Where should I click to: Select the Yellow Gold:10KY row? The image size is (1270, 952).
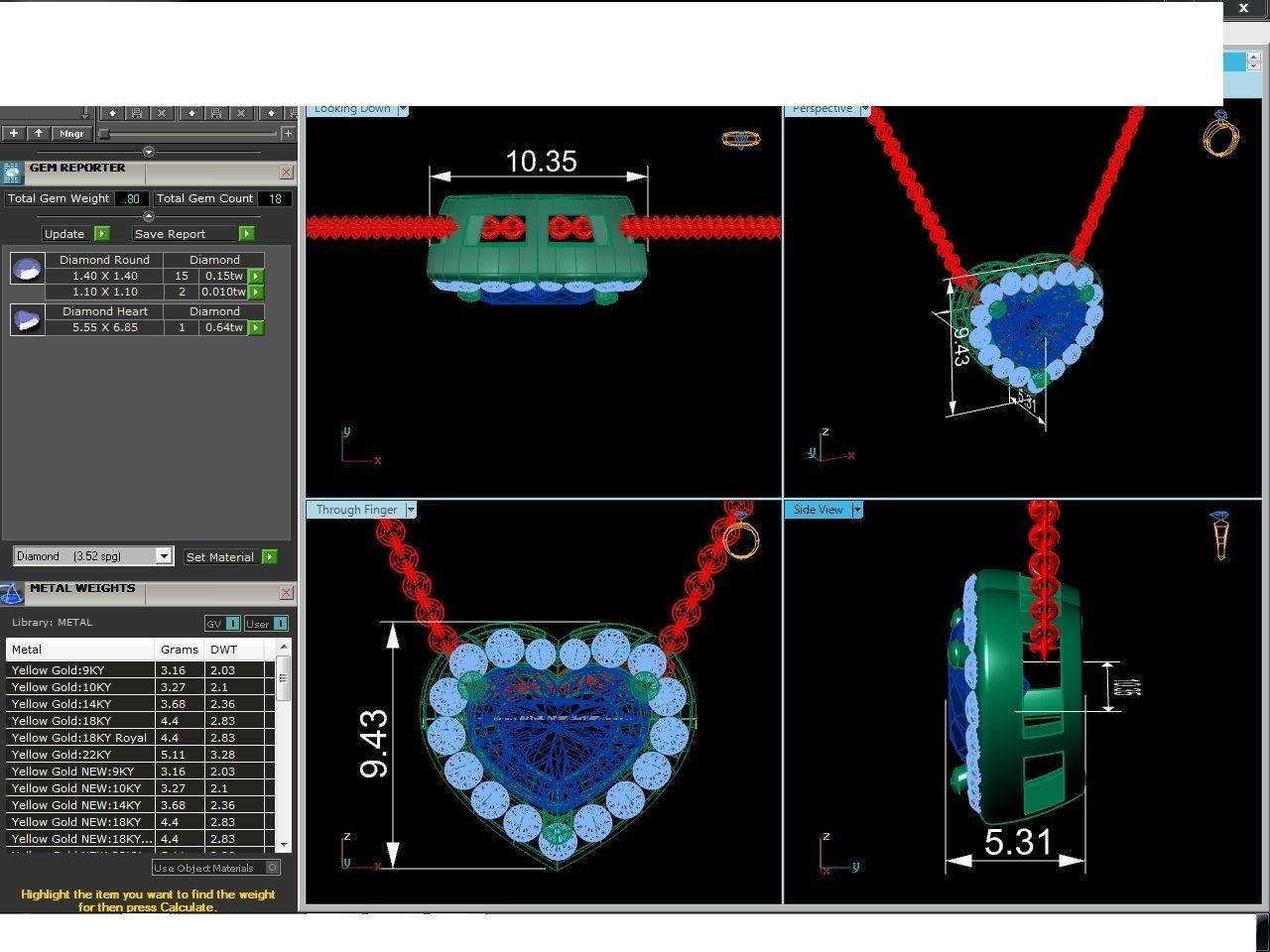tap(141, 687)
